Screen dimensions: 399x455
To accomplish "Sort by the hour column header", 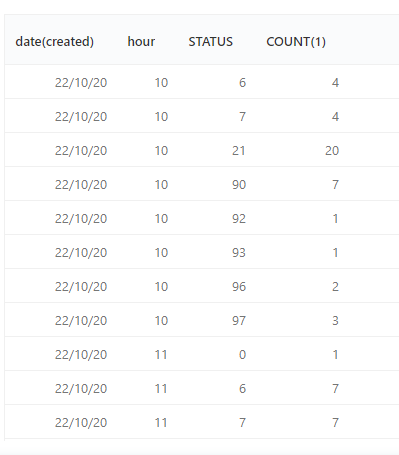I will click(141, 42).
